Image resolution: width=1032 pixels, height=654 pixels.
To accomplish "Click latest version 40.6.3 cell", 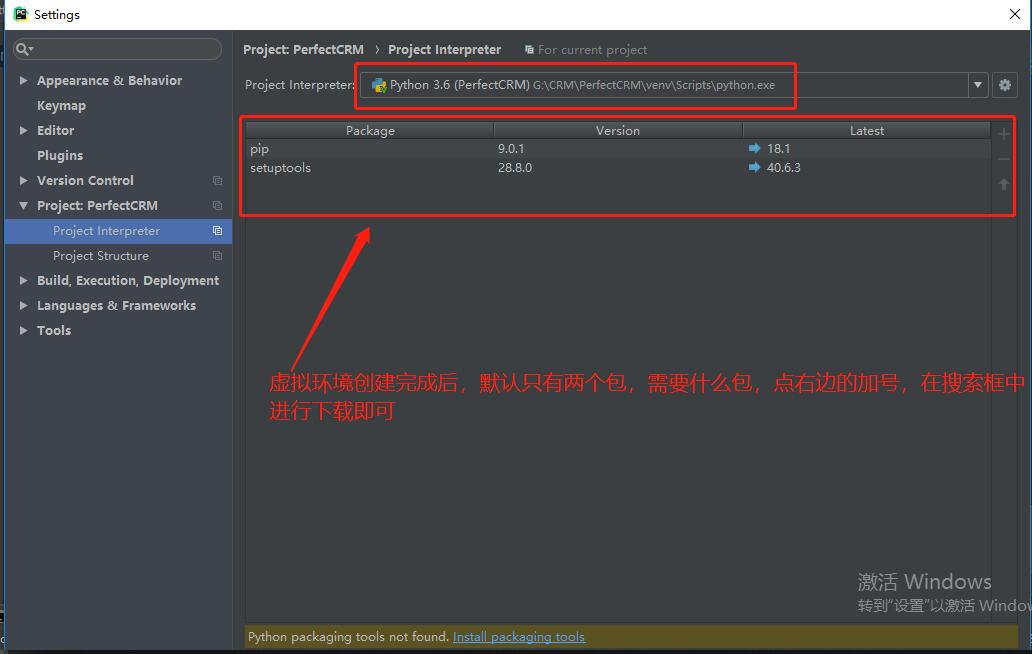I will coord(783,168).
